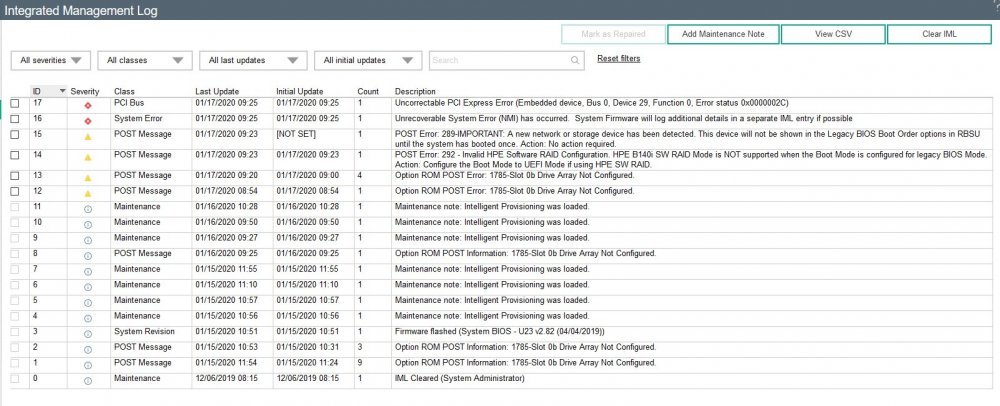Click the Reset filters link
The image size is (1000, 406).
point(619,59)
